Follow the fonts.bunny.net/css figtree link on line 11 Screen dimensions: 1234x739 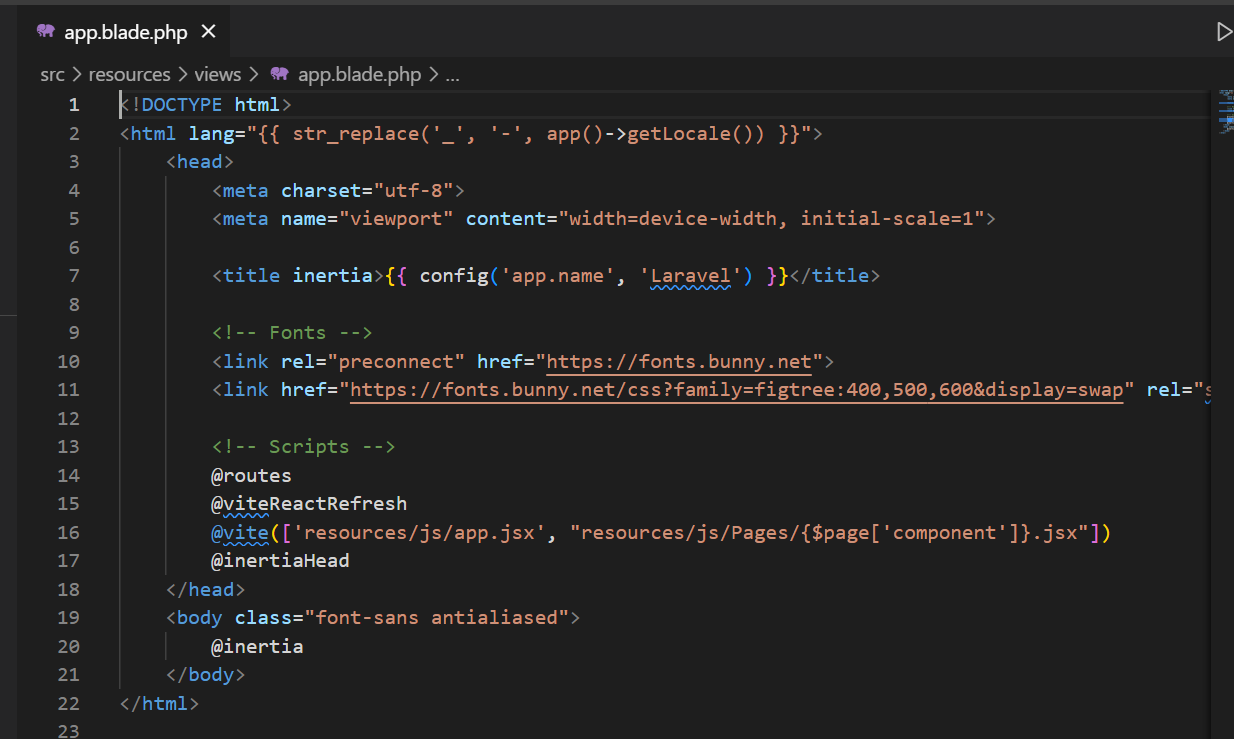(737, 390)
